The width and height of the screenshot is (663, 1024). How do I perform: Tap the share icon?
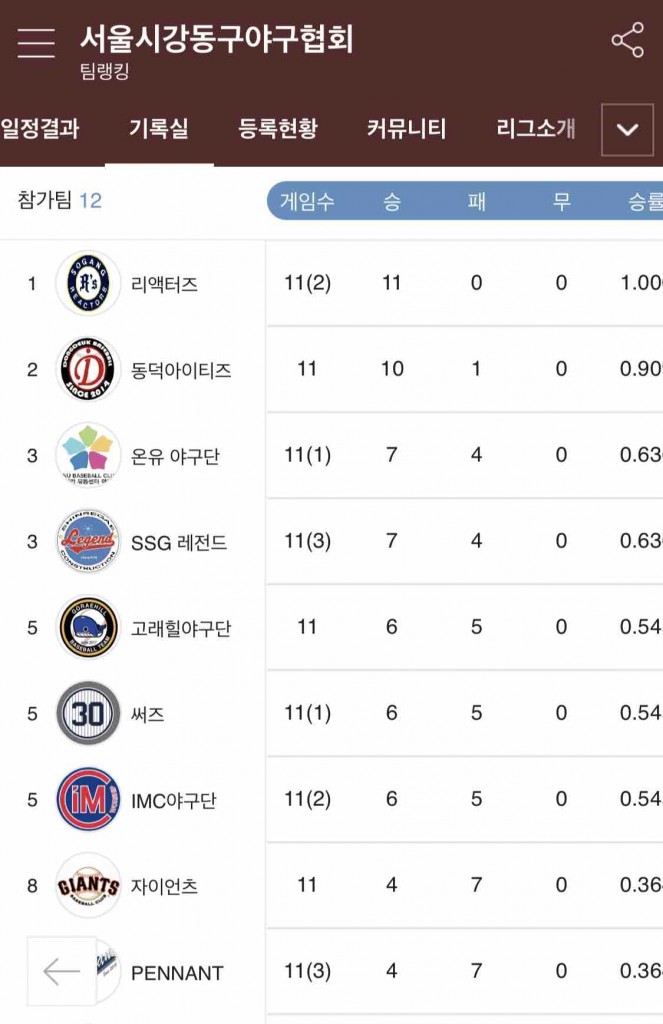[x=627, y=41]
